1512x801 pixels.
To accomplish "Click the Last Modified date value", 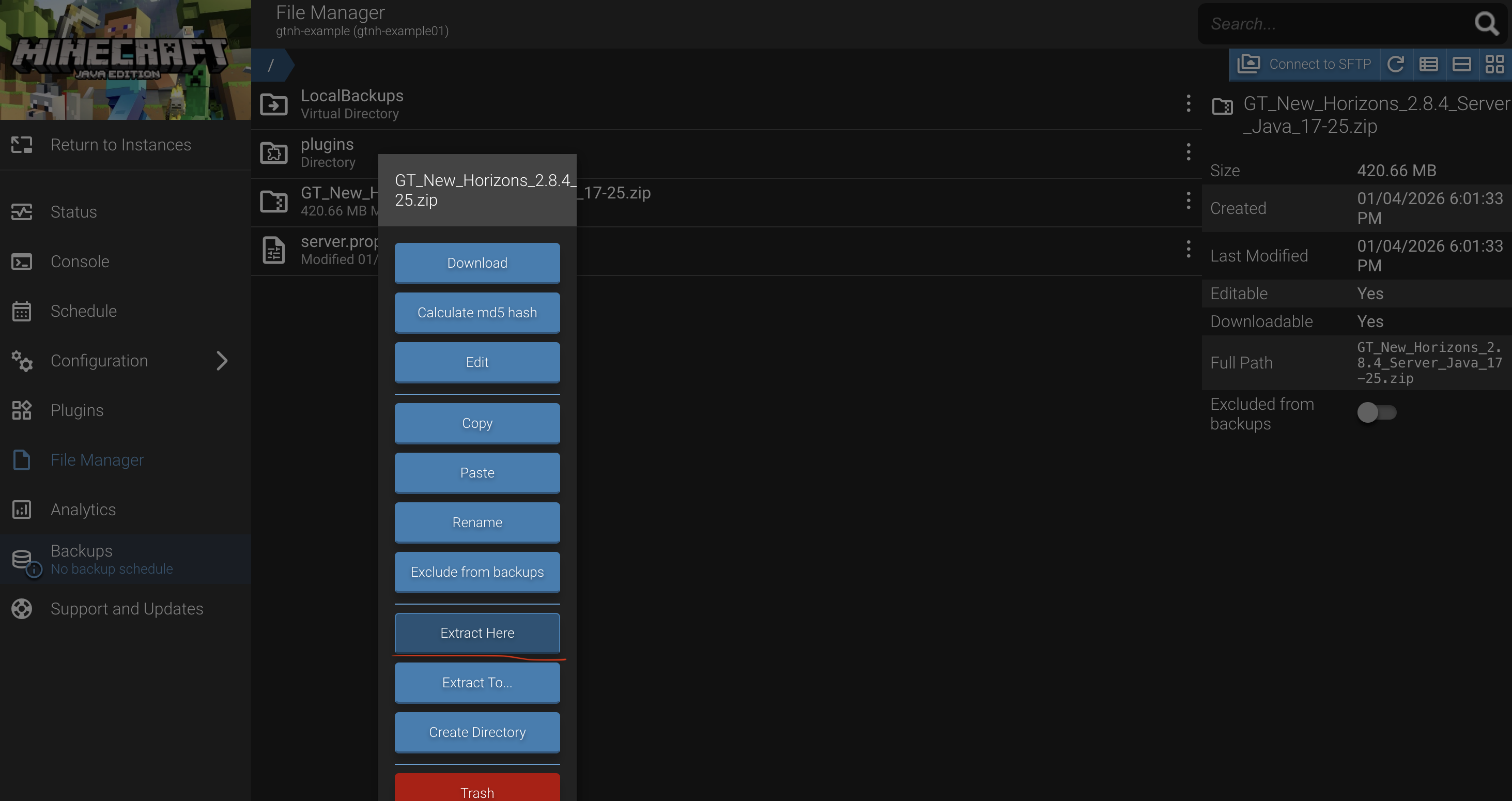I will [1429, 256].
